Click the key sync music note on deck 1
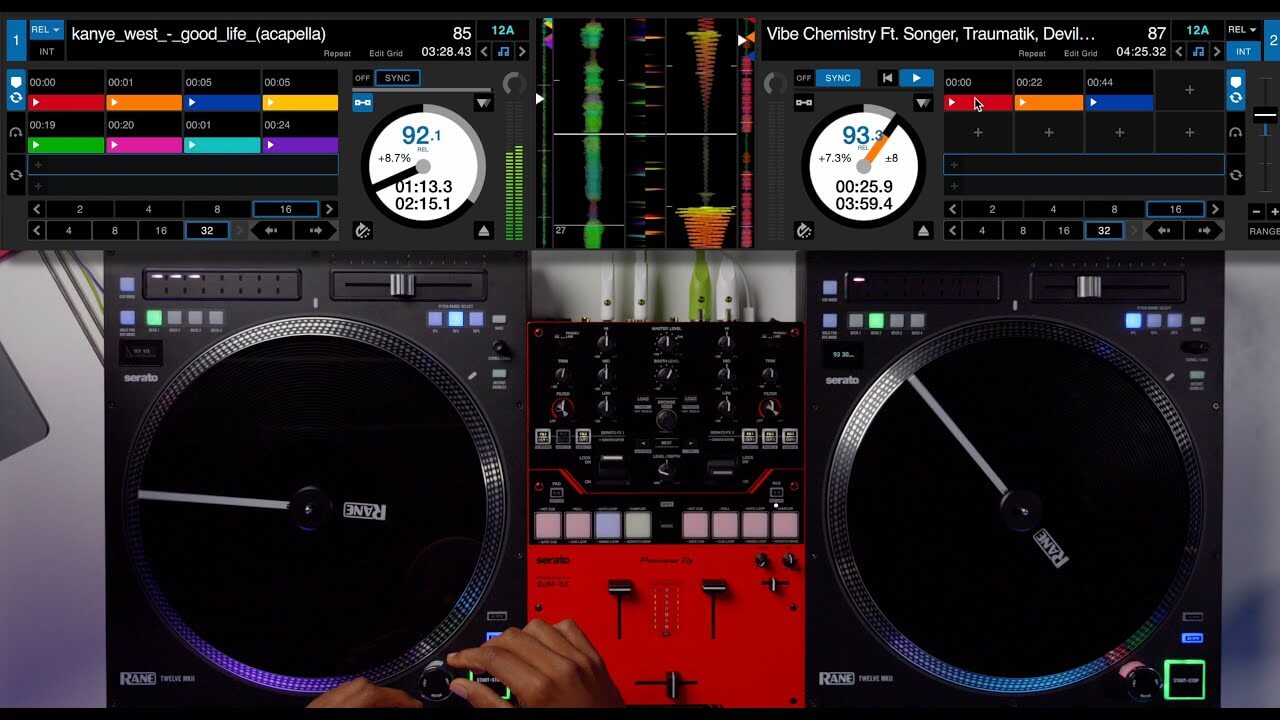 coord(503,52)
